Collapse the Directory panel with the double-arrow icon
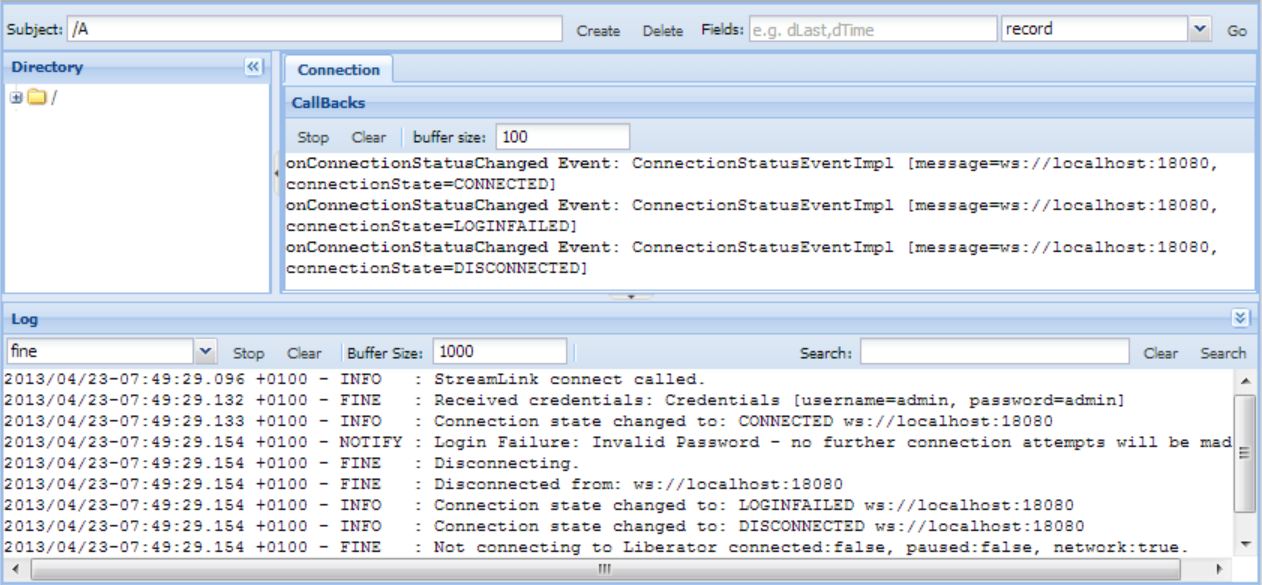Viewport: 1262px width, 585px height. [x=253, y=68]
